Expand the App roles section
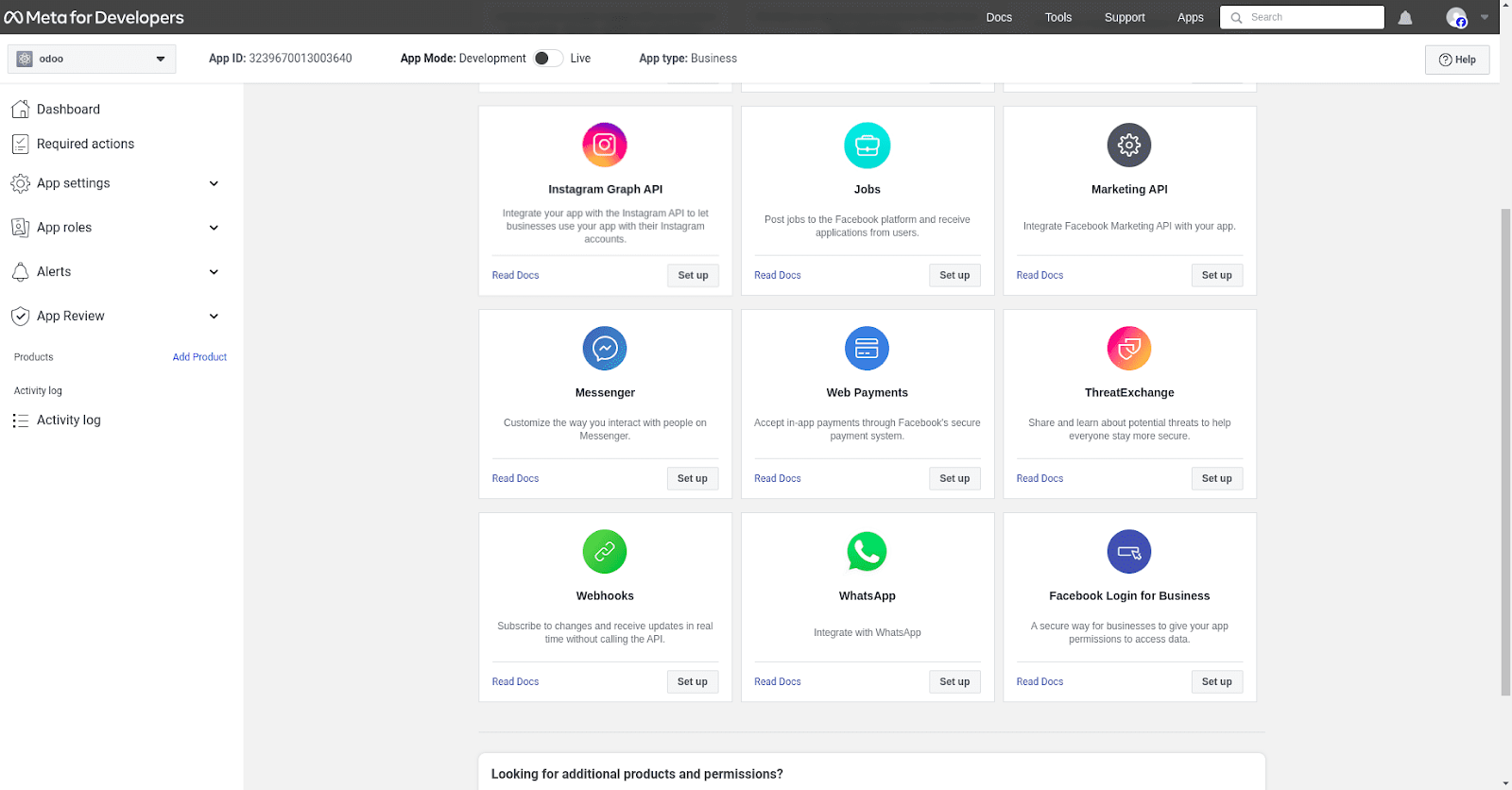This screenshot has width=1512, height=790. 214,228
